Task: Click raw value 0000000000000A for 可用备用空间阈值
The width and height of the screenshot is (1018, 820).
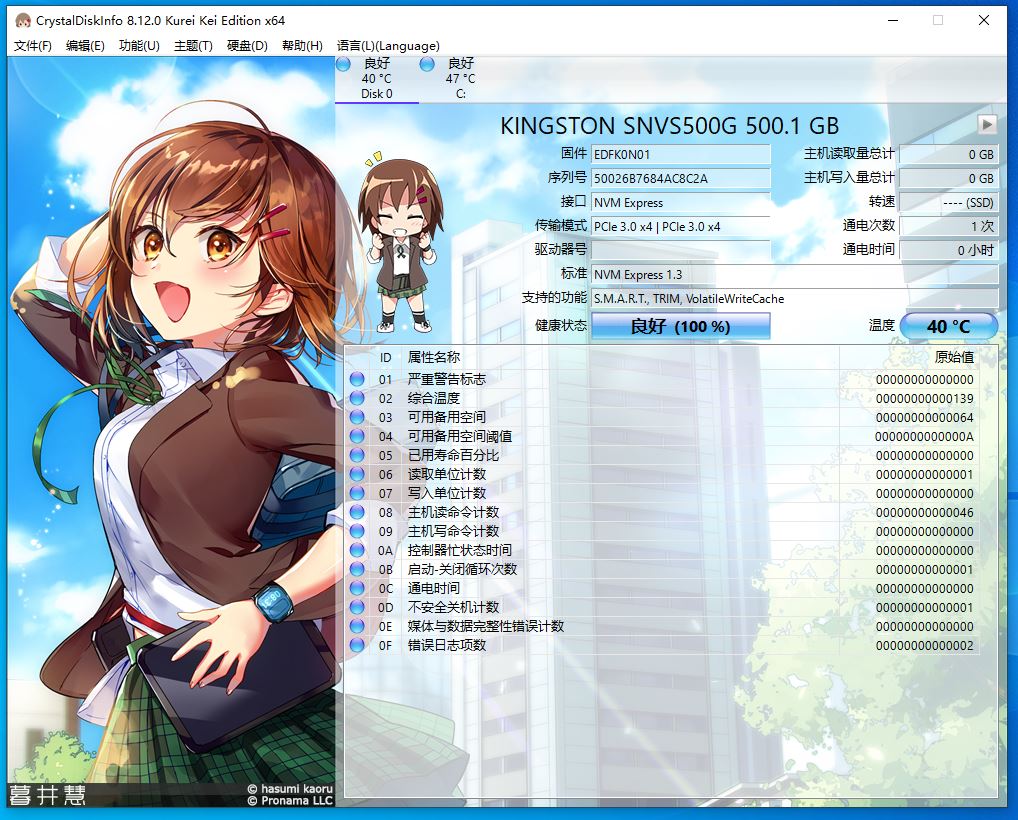Action: [x=925, y=437]
